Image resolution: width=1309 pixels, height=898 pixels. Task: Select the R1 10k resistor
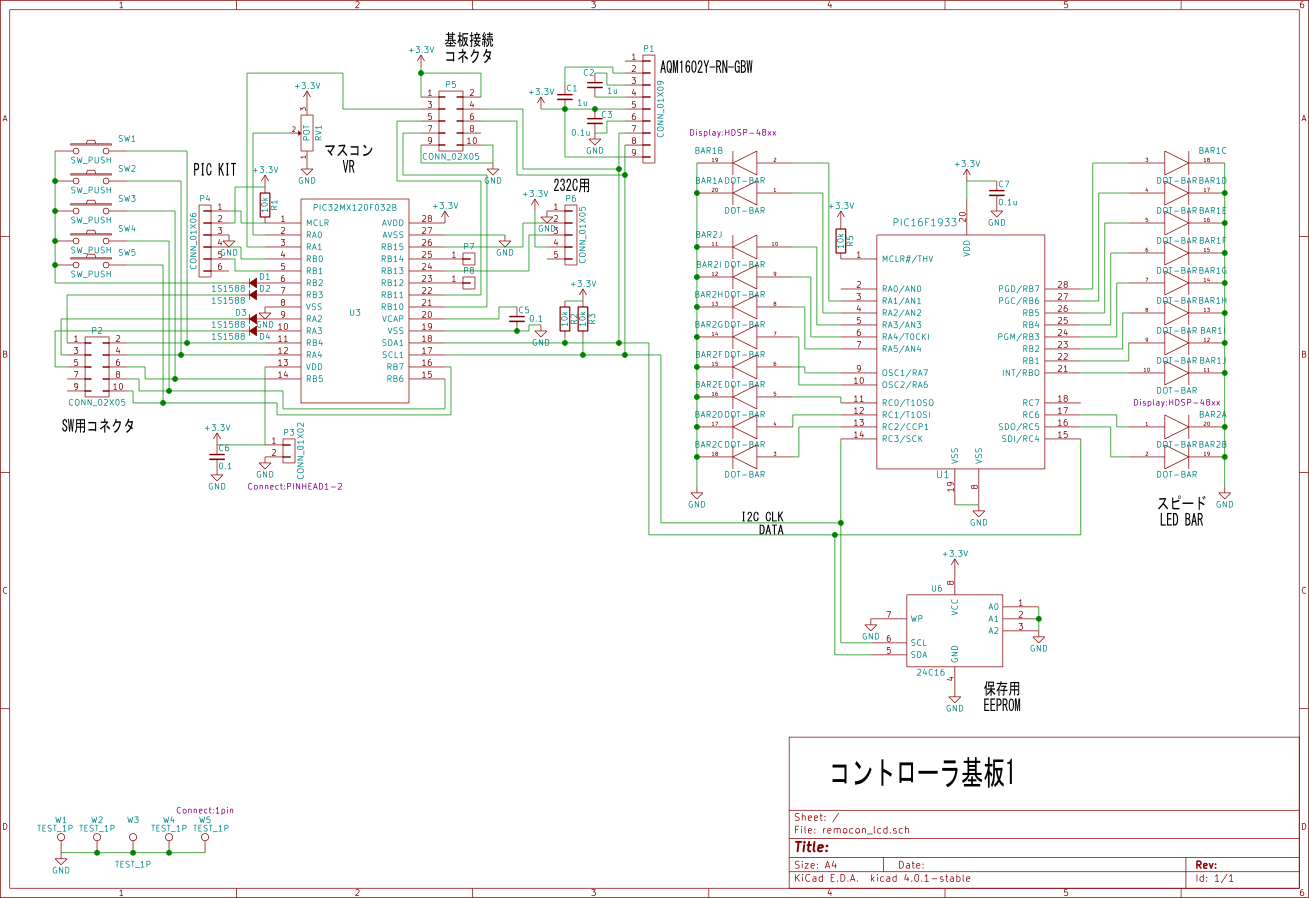[265, 205]
